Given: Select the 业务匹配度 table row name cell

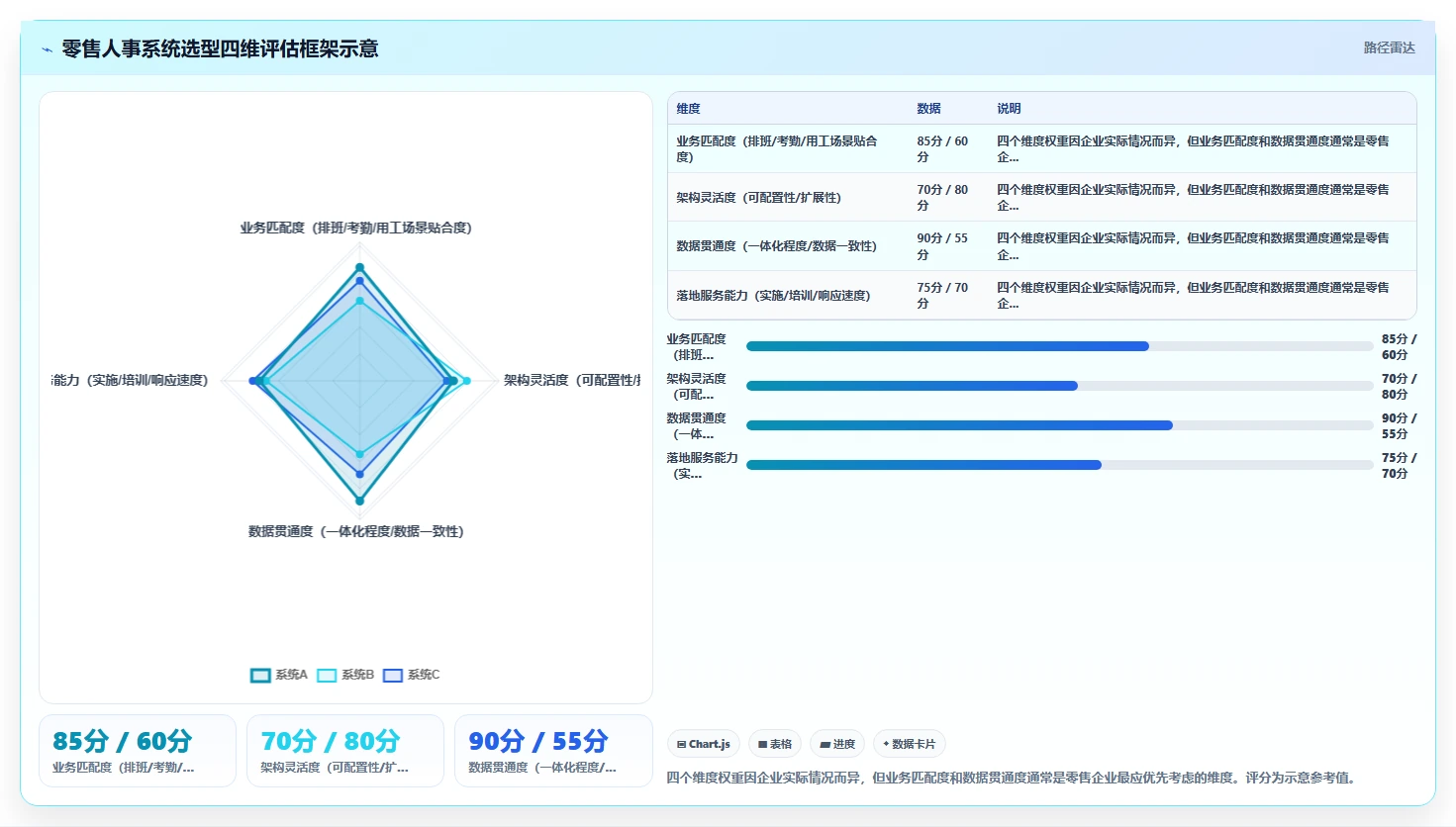Looking at the screenshot, I should [x=788, y=149].
